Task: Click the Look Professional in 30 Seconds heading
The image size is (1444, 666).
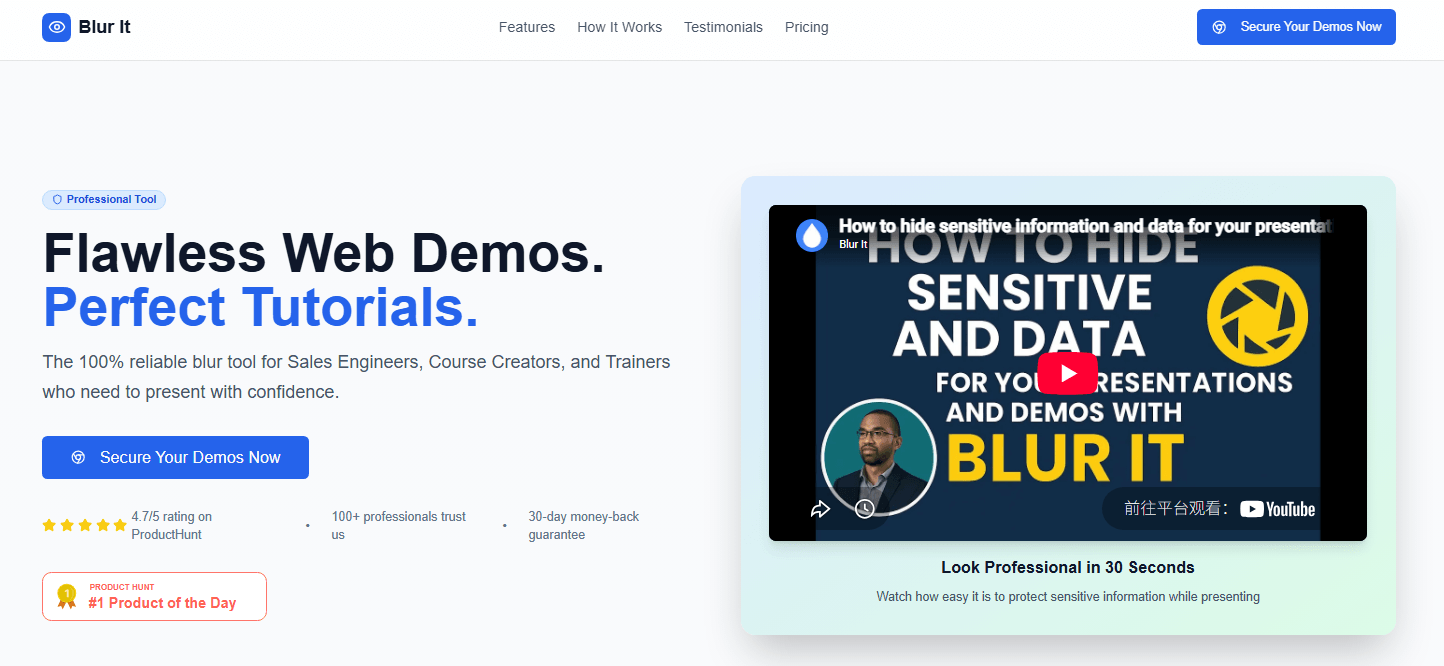Action: [1068, 567]
